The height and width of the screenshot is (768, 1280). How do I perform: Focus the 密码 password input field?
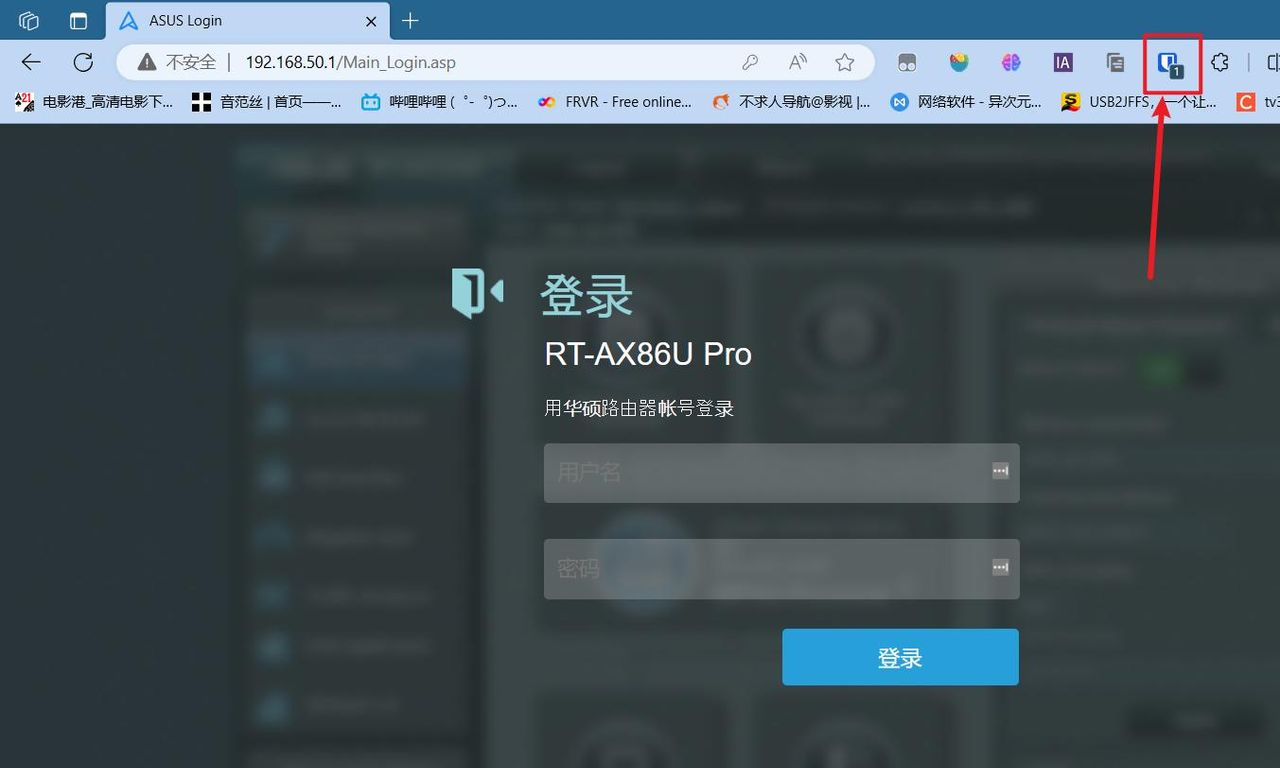(781, 569)
